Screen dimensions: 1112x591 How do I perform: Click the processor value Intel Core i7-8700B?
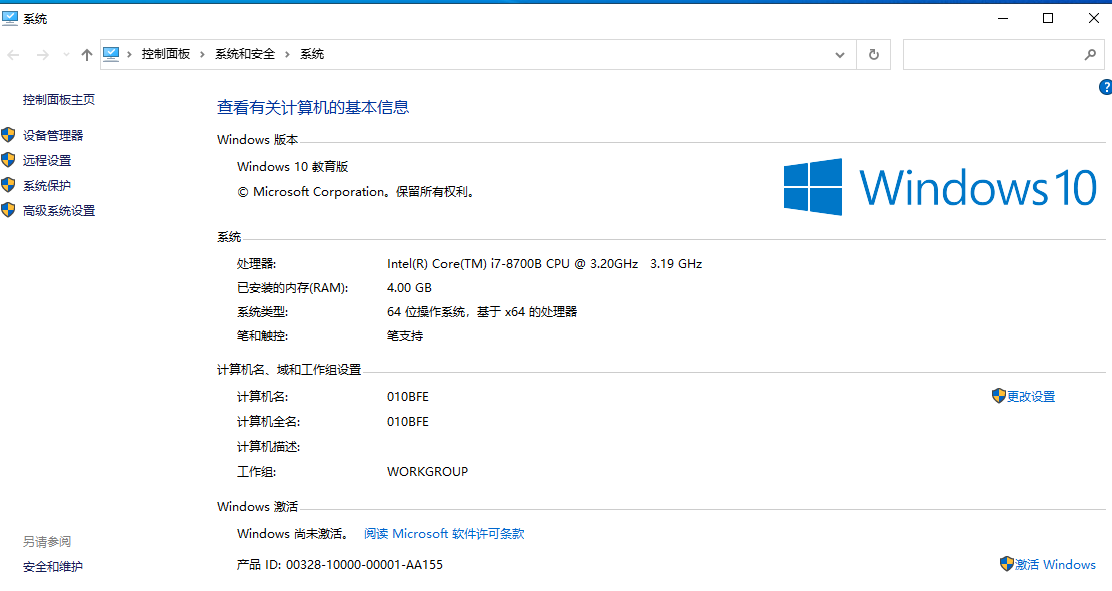coord(545,264)
